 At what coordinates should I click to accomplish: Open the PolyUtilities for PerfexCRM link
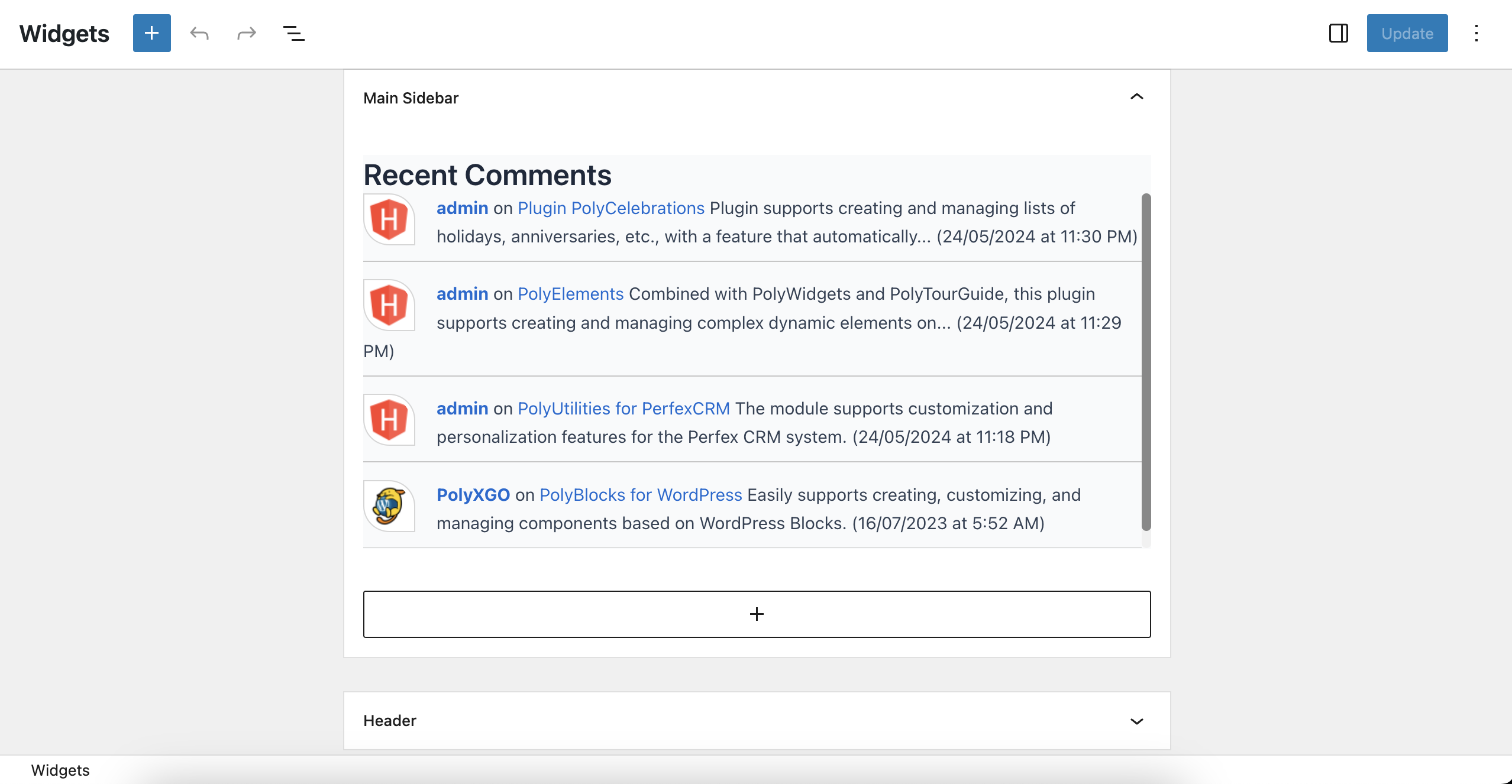(x=623, y=409)
